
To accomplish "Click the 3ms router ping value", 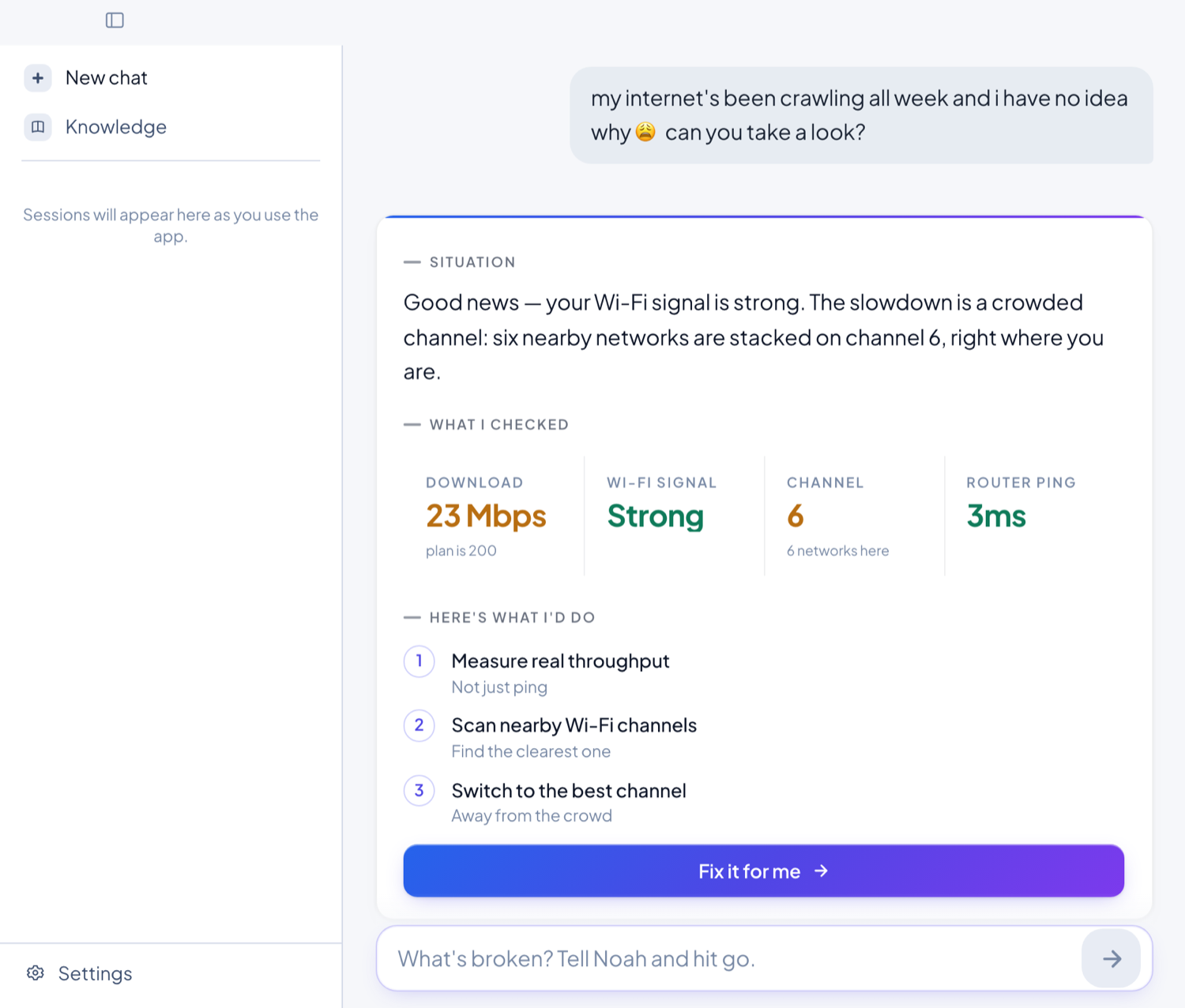I will 996,516.
